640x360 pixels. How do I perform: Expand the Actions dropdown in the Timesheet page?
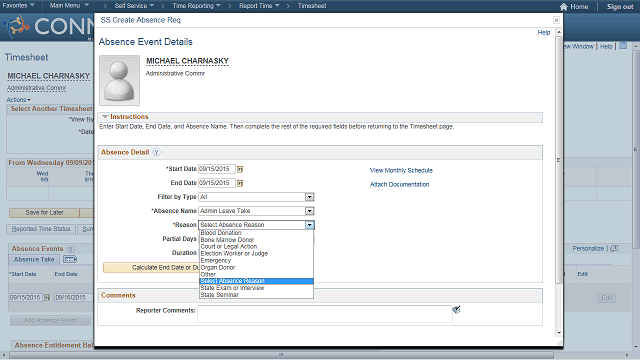(x=18, y=100)
